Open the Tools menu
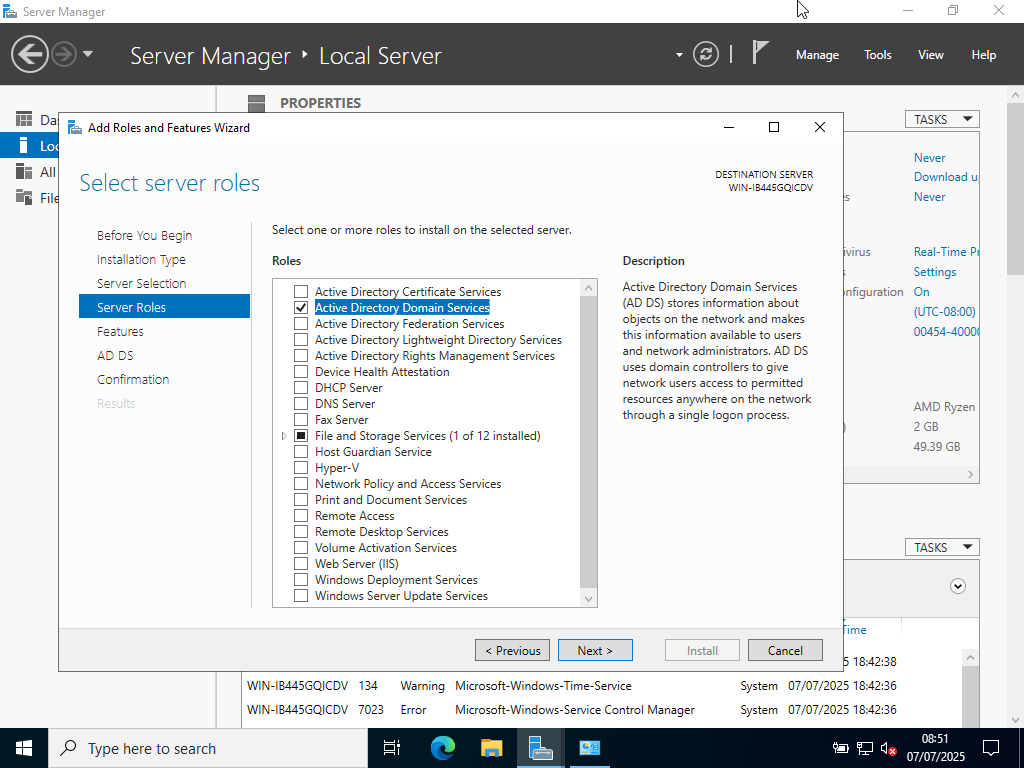The height and width of the screenshot is (768, 1024). tap(878, 55)
